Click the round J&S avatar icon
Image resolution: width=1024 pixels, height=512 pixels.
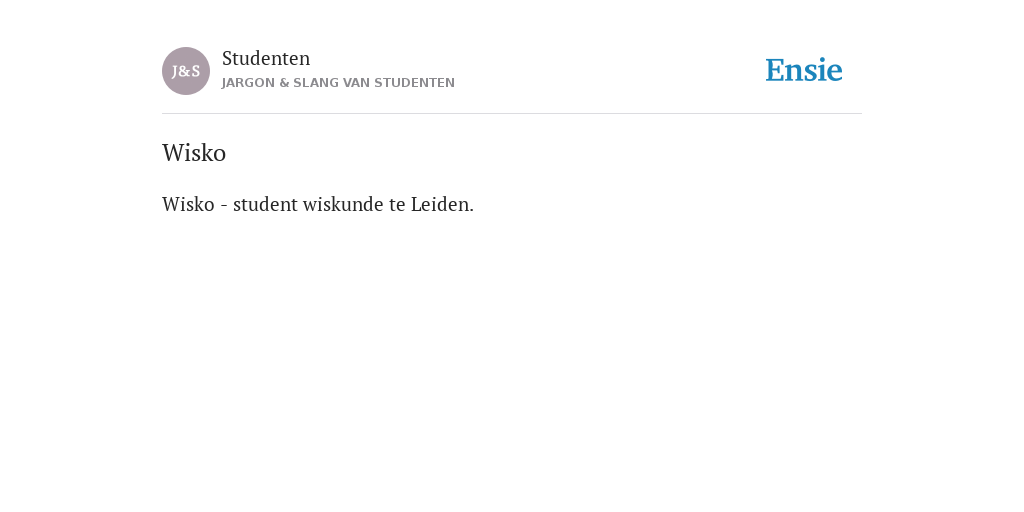[x=186, y=71]
